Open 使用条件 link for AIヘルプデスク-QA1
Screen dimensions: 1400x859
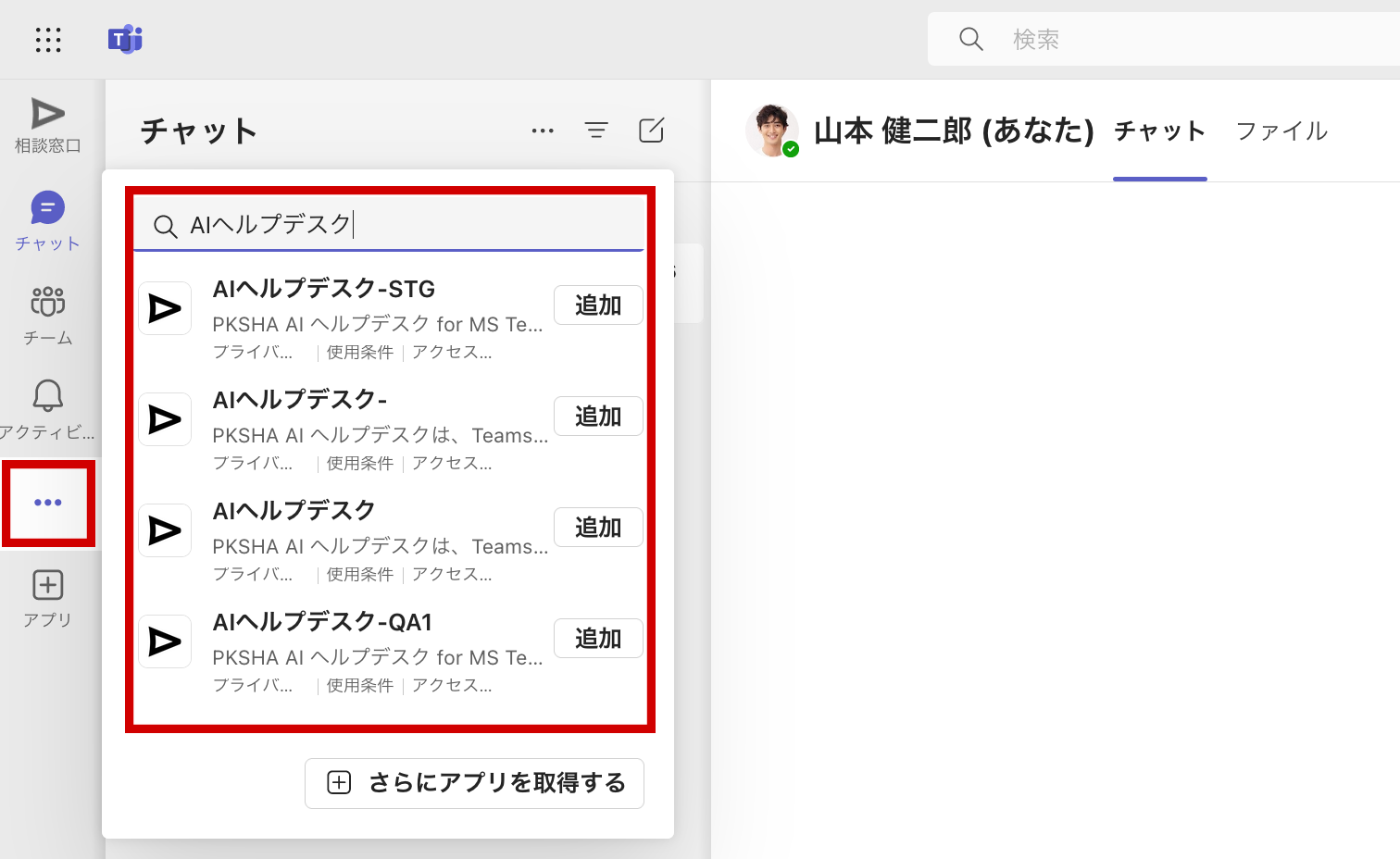coord(360,686)
